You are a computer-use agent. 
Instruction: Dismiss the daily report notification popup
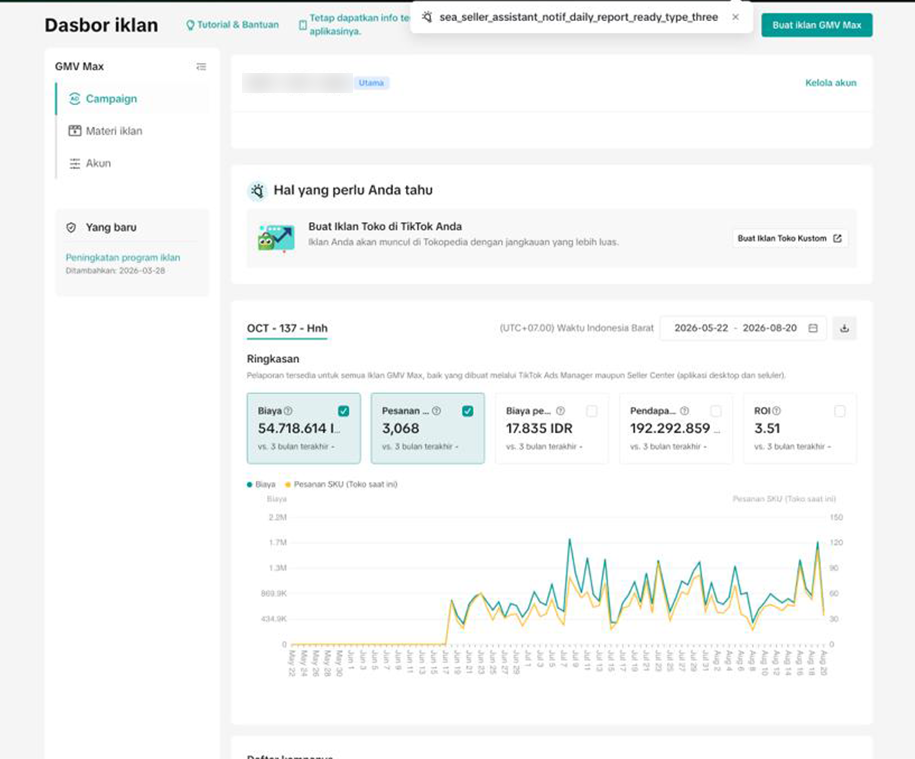click(735, 17)
